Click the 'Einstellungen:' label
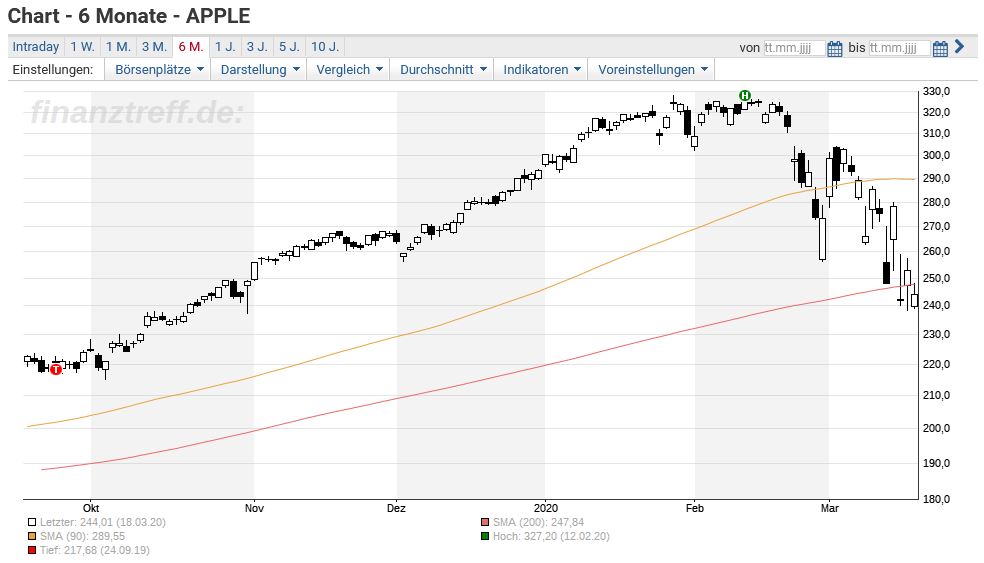 (53, 70)
